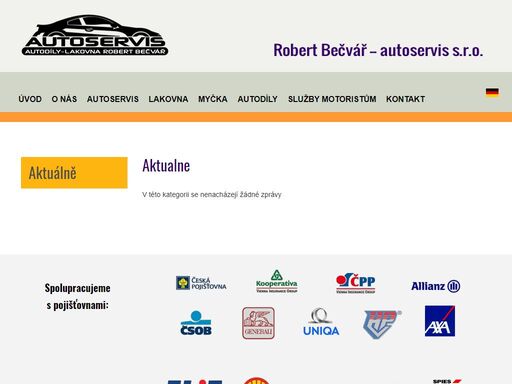Click the ČSOB logo

coord(196,323)
